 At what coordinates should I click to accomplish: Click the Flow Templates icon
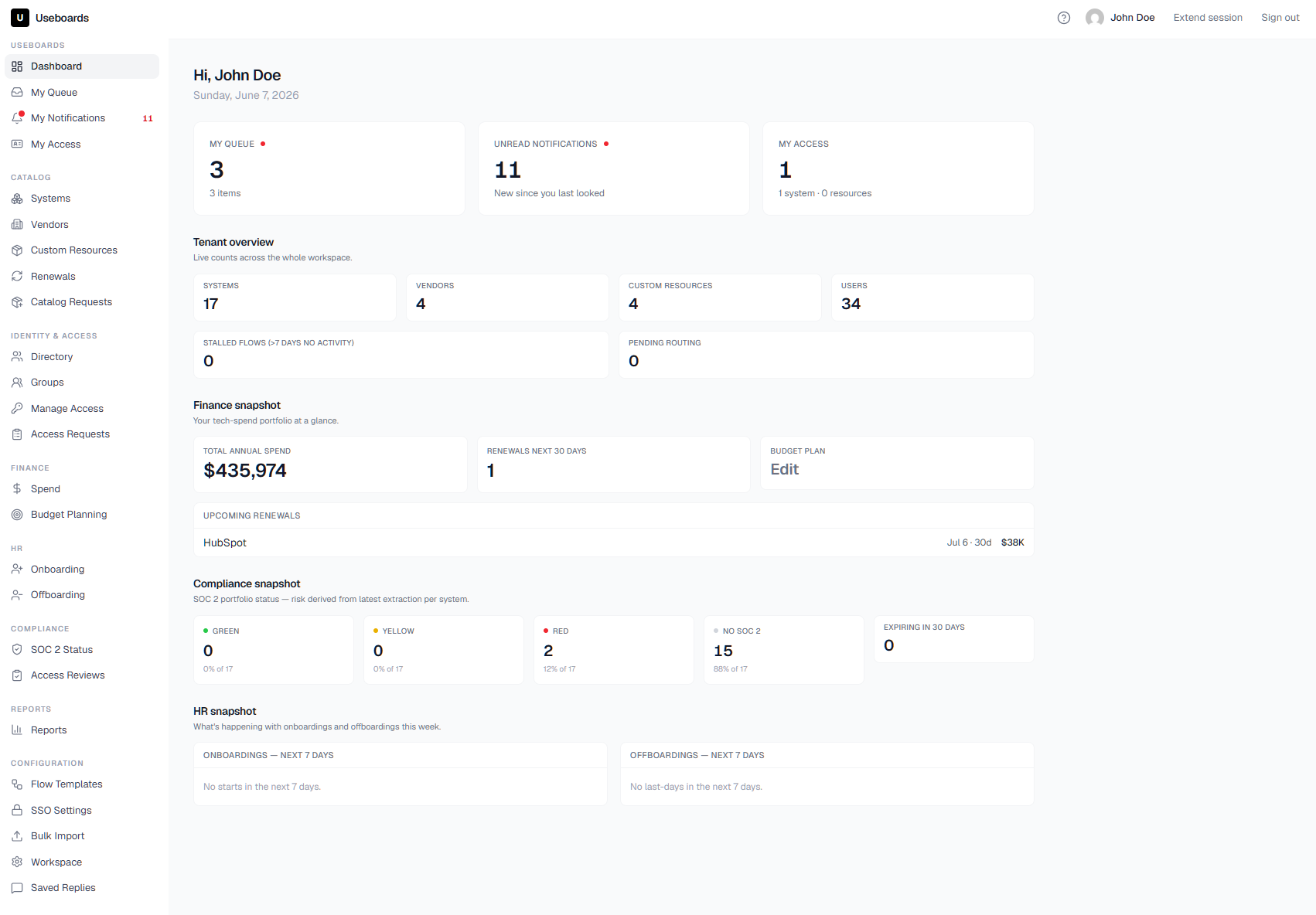[17, 784]
